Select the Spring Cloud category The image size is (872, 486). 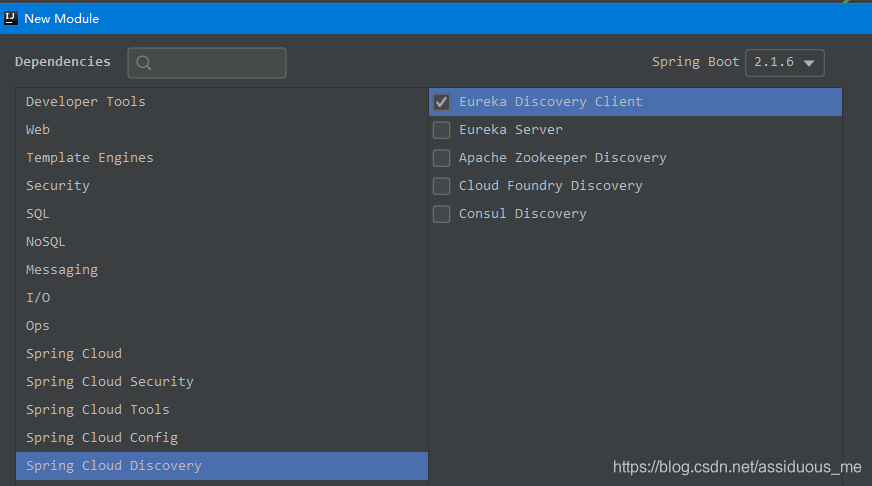[x=222, y=354]
